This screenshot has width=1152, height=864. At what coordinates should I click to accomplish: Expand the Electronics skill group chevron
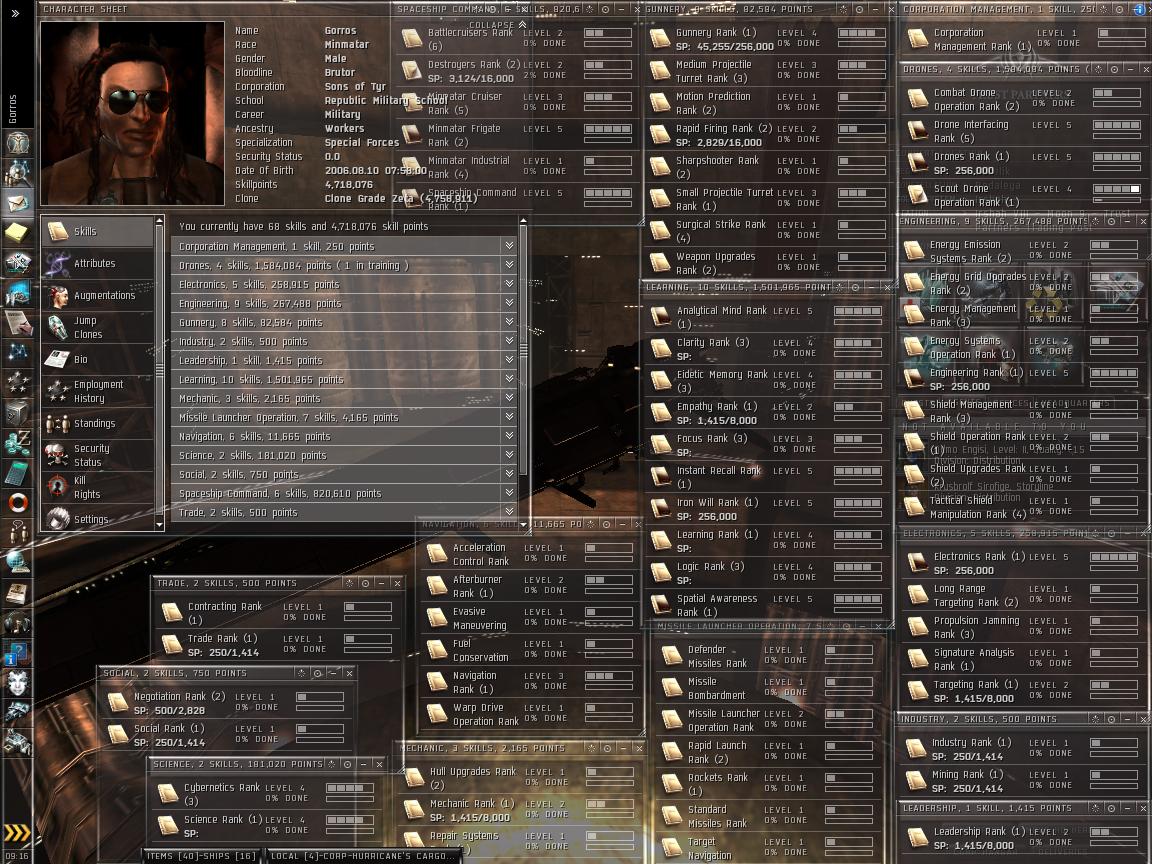[509, 284]
